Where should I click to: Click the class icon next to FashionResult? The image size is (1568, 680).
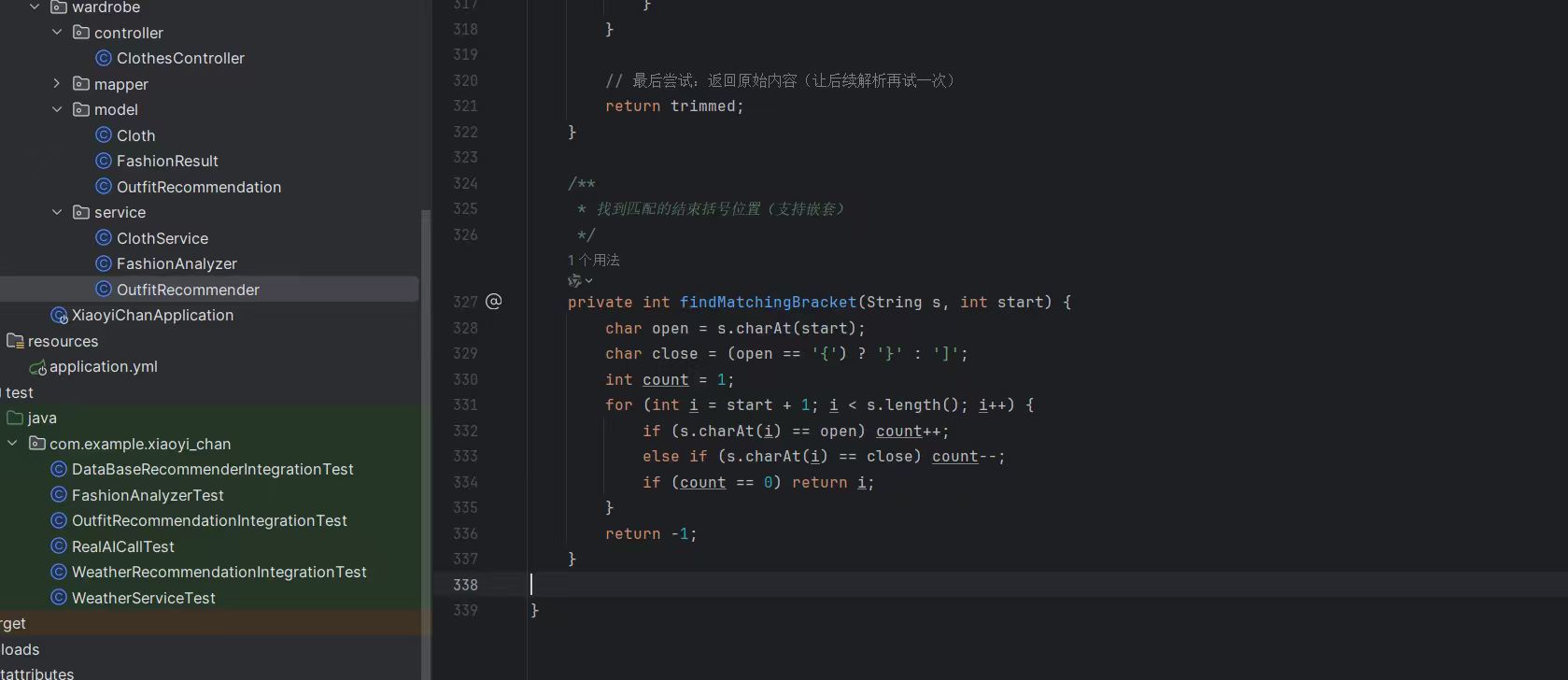[104, 161]
